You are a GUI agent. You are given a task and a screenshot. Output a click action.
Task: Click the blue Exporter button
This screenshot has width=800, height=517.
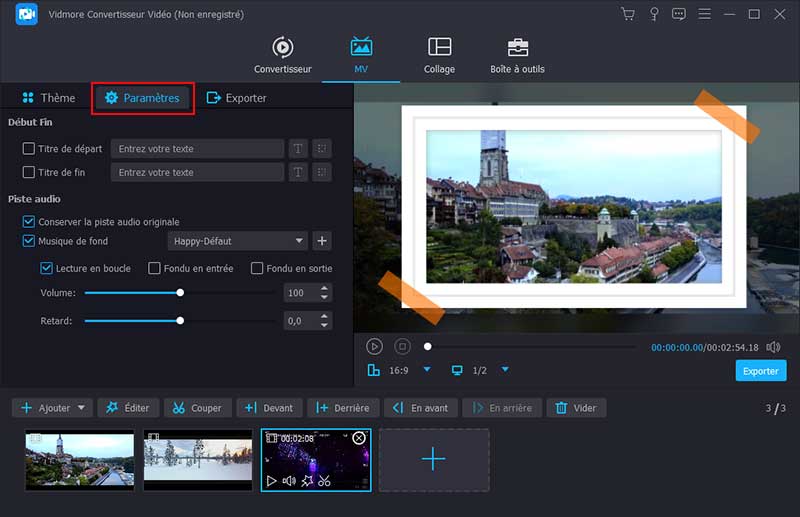coord(760,371)
